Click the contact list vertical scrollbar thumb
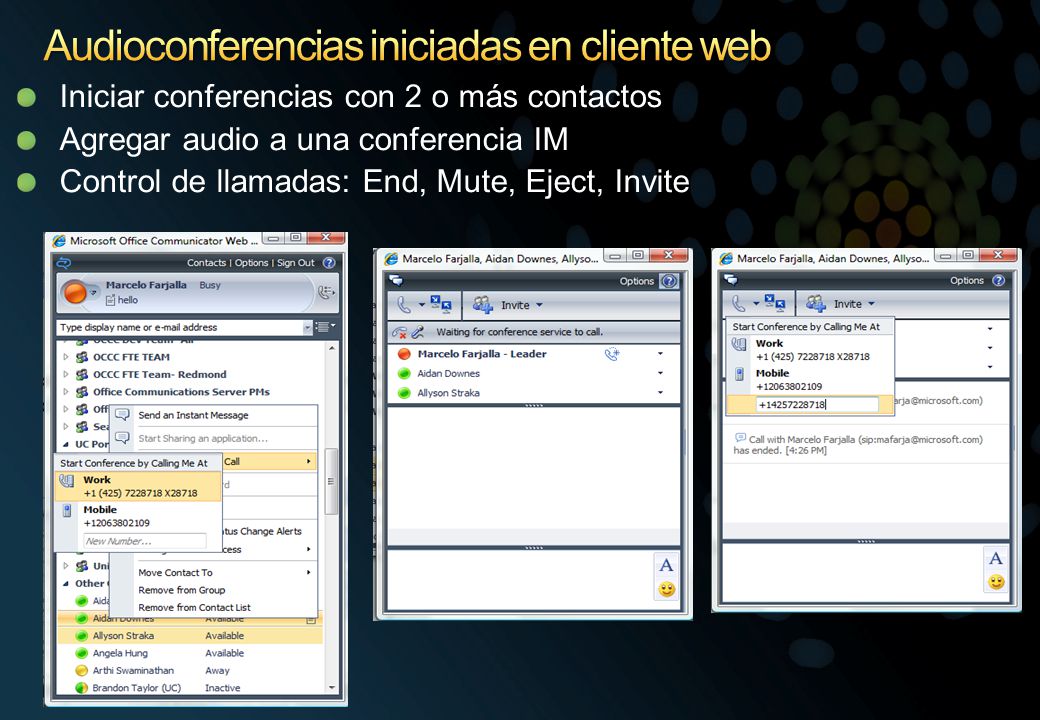 pos(332,481)
